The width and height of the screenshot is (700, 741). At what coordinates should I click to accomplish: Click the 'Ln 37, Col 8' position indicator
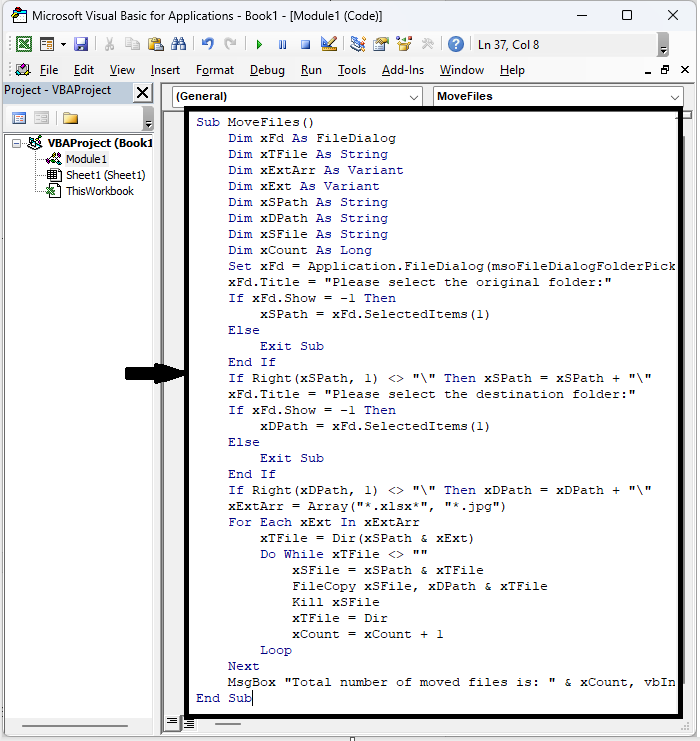(x=509, y=45)
